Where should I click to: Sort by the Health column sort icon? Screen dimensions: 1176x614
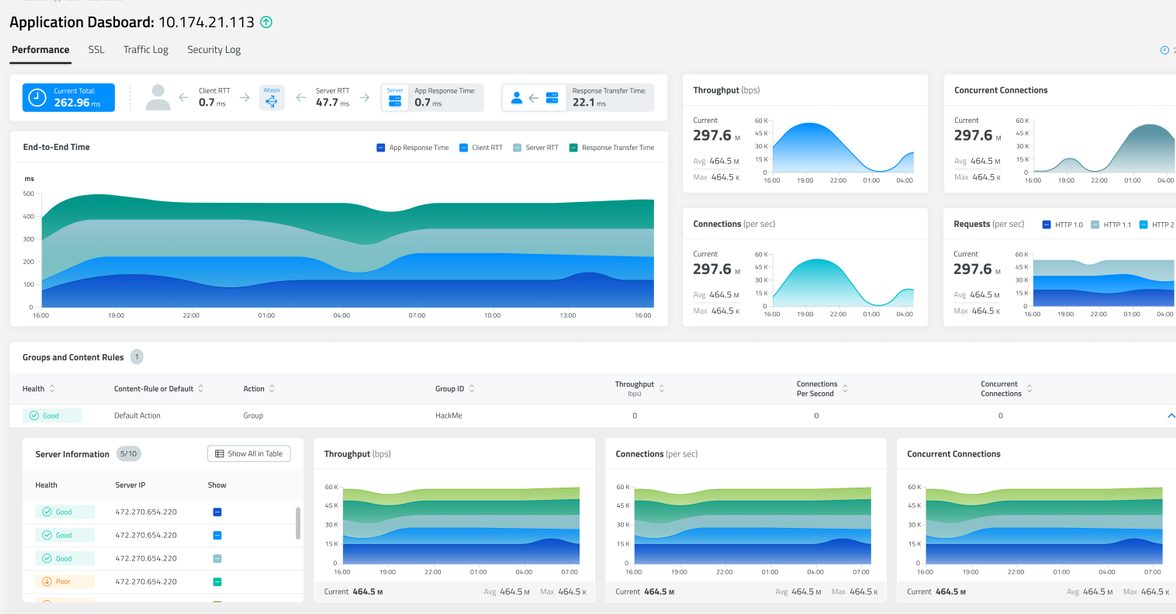point(52,389)
